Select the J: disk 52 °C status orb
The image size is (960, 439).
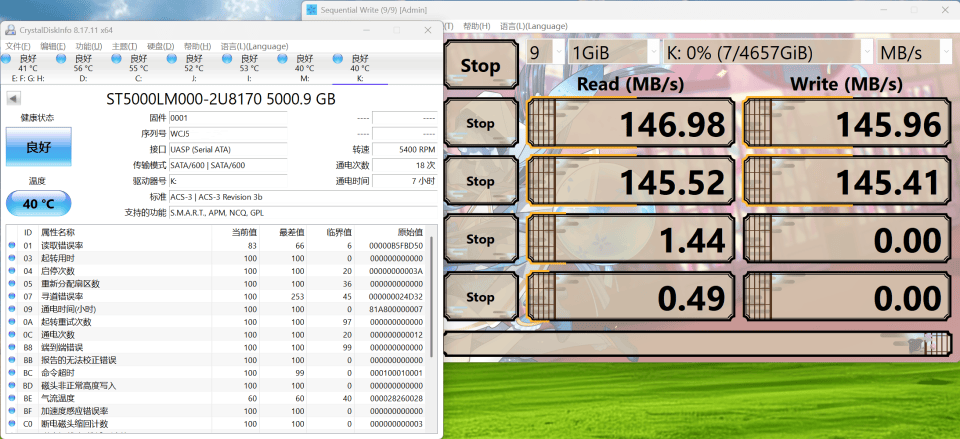pyautogui.click(x=172, y=58)
